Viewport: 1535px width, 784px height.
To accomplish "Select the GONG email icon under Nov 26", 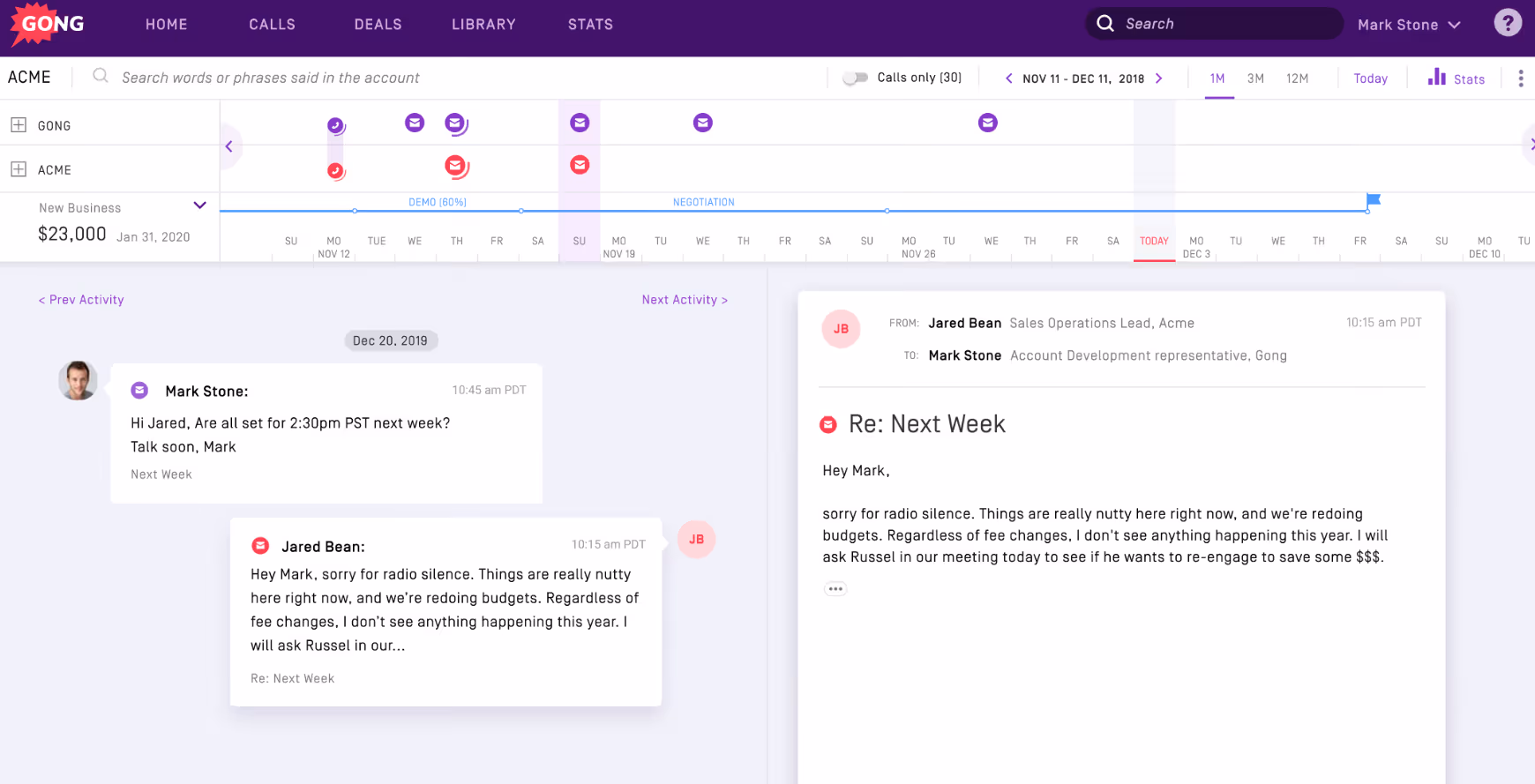I will point(988,123).
